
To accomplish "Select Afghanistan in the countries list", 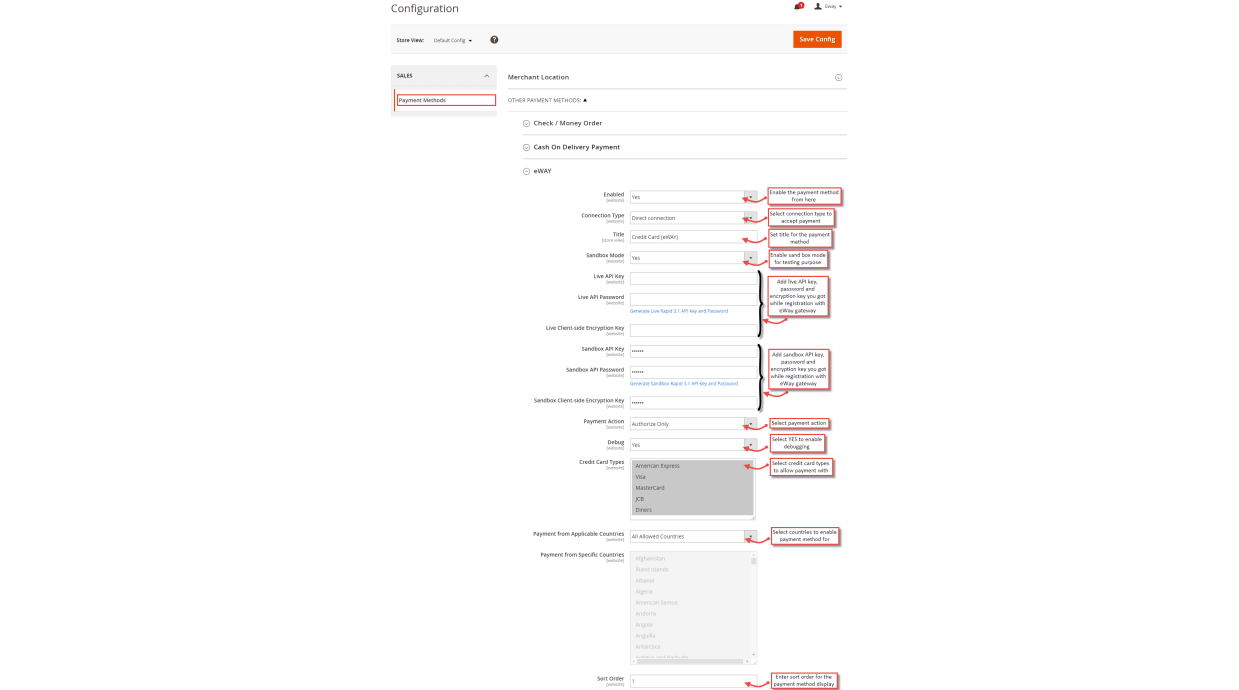I will coord(690,559).
